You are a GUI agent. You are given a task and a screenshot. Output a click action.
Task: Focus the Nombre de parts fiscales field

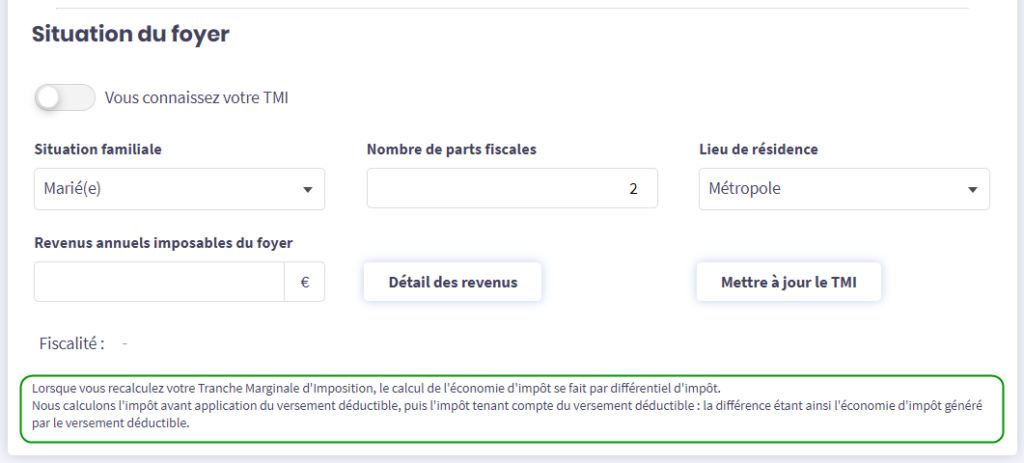[x=511, y=188]
